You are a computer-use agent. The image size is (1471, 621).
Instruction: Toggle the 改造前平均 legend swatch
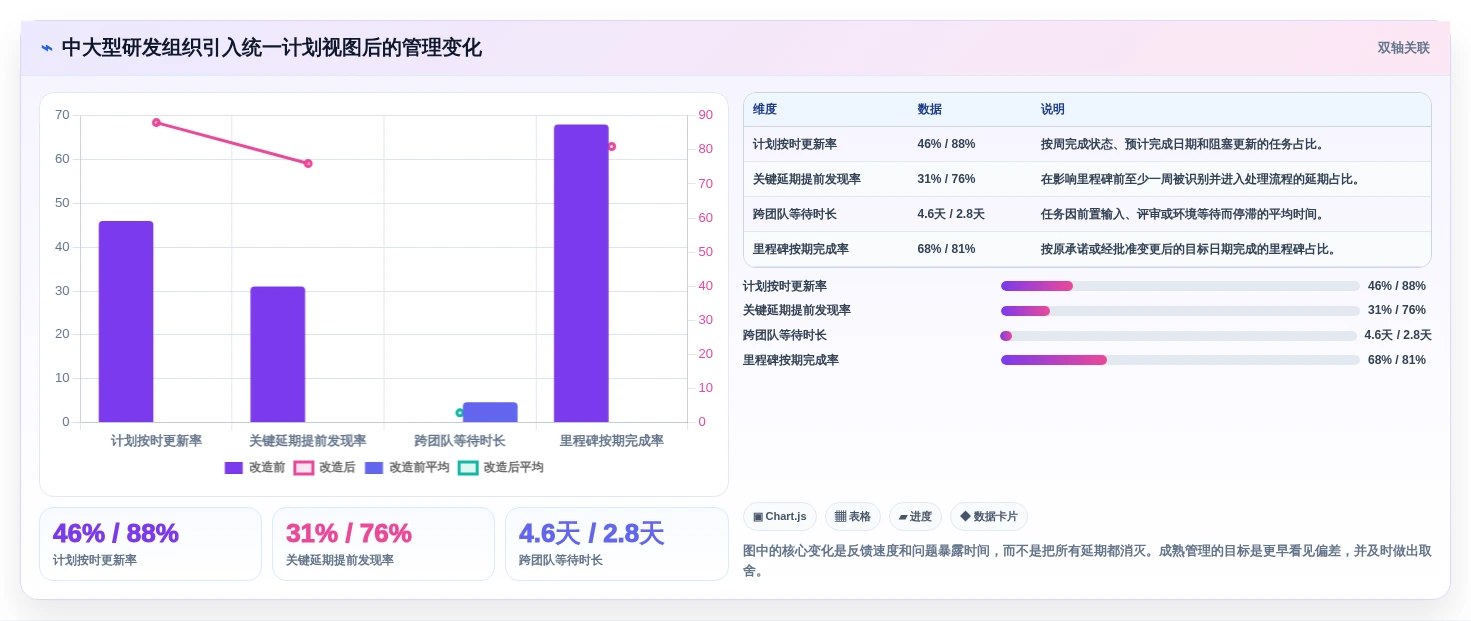tap(374, 468)
